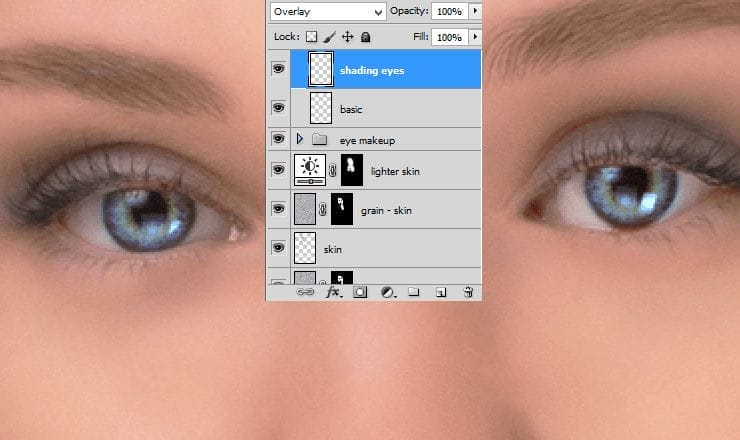Lock transparent pixels in Layers panel

pyautogui.click(x=311, y=37)
